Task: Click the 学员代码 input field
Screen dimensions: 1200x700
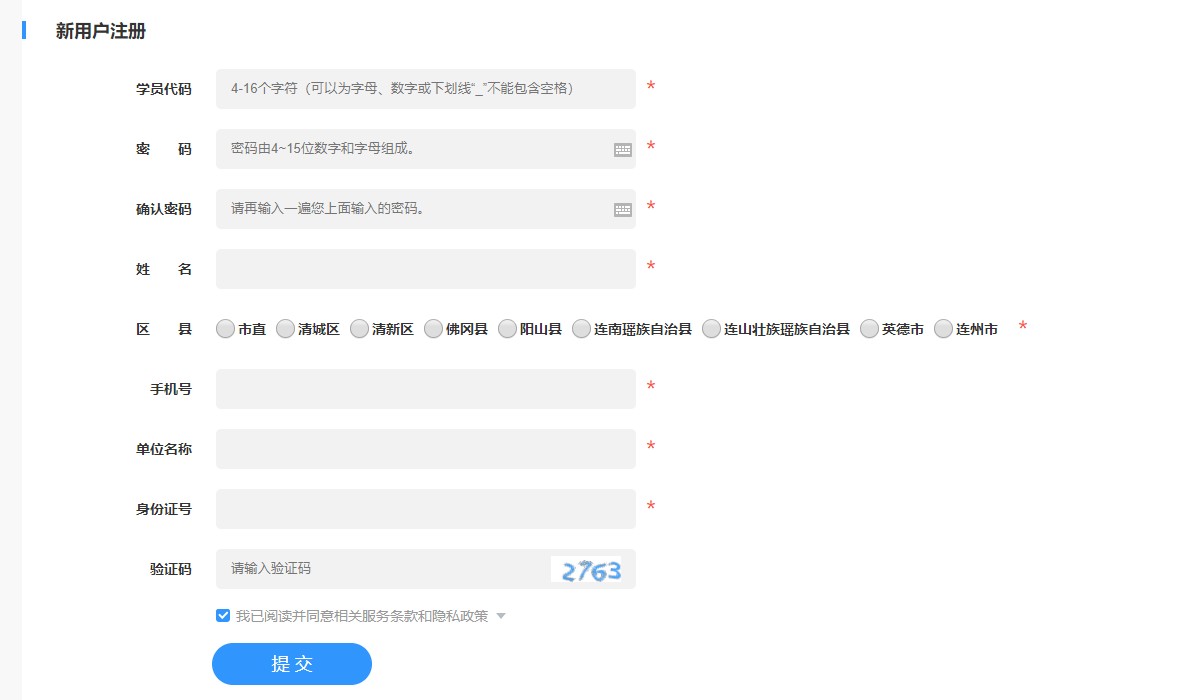Action: 425,88
